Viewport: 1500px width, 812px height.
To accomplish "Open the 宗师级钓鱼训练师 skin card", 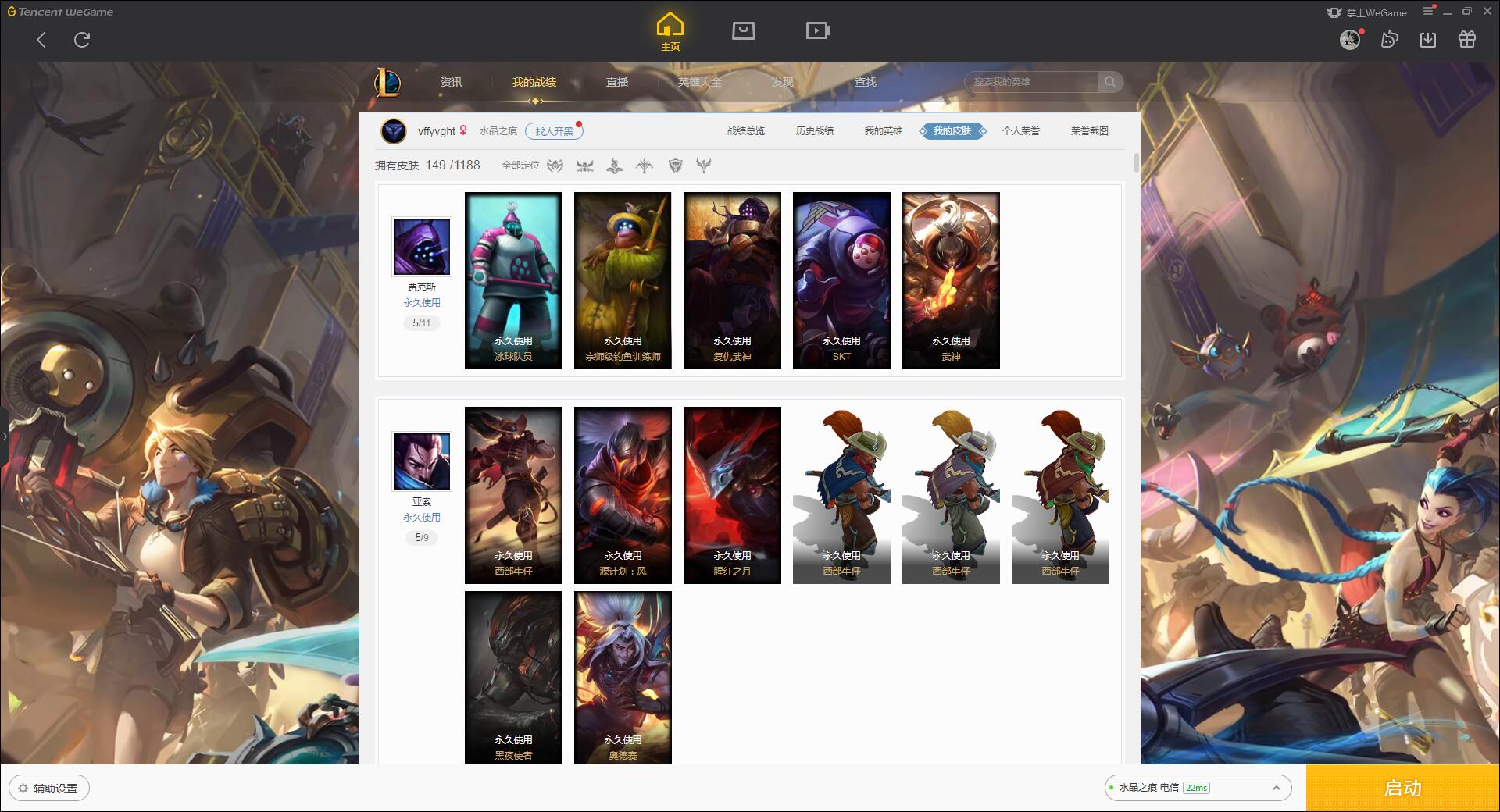I will point(623,280).
